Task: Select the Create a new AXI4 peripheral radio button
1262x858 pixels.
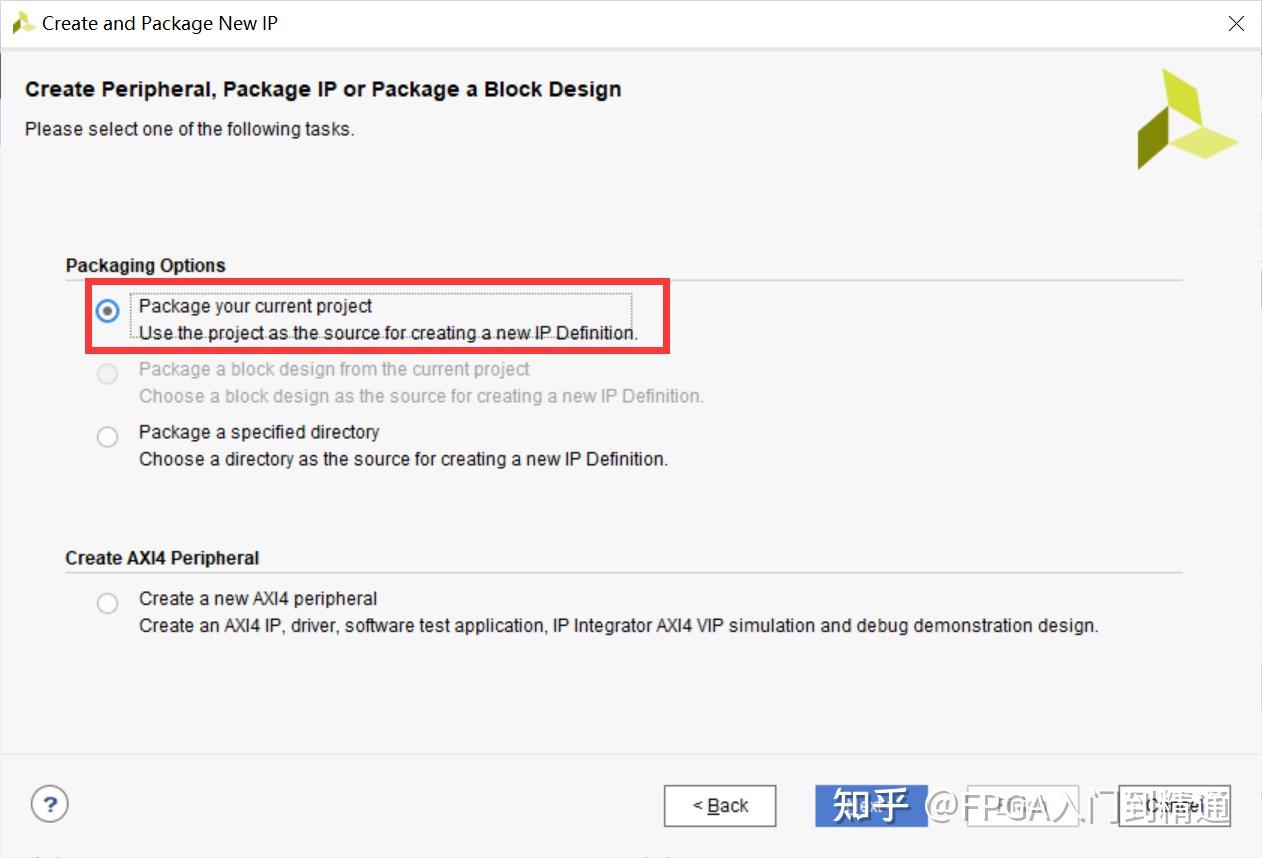Action: 108,604
